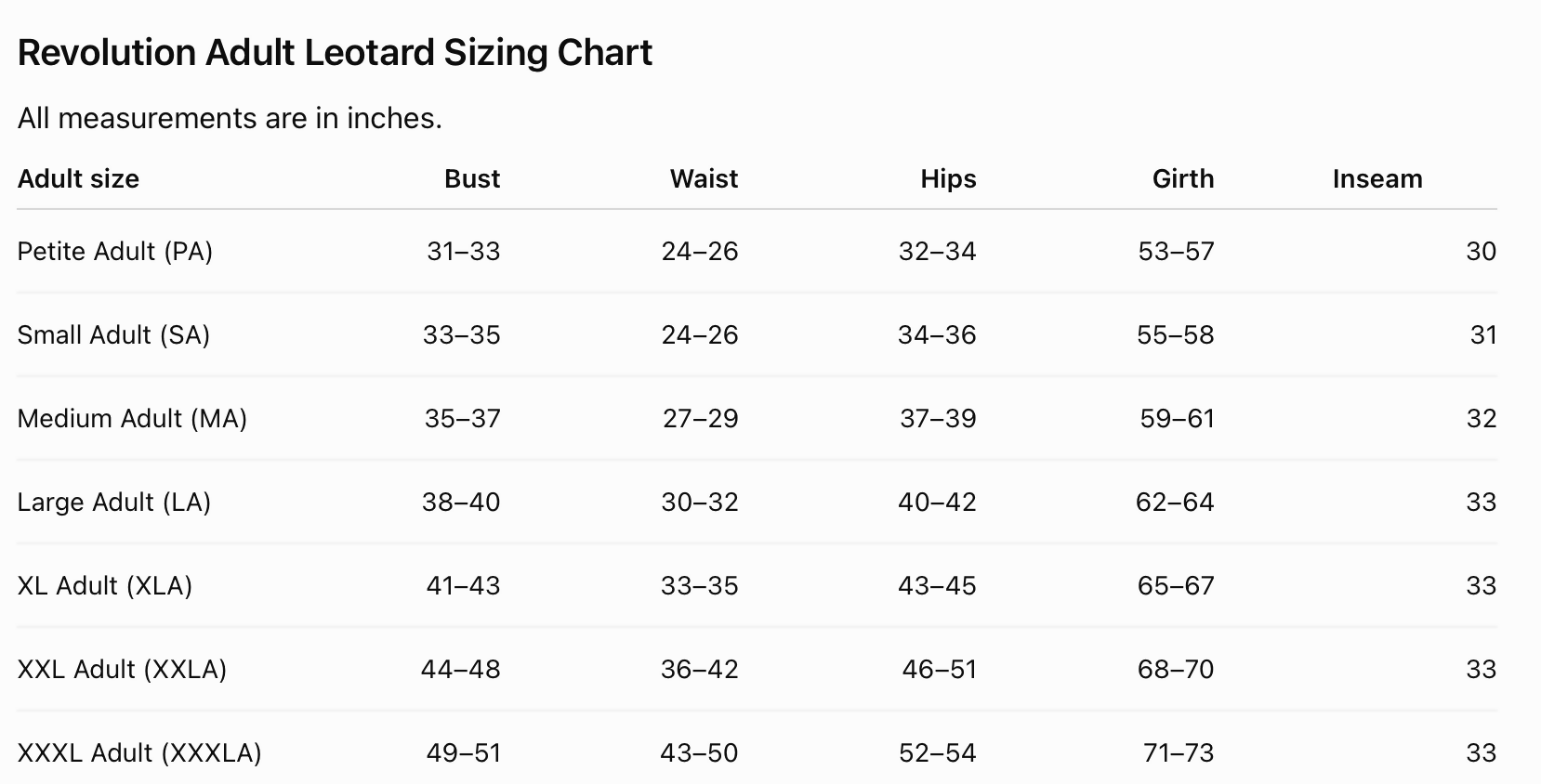Select the Medium Adult (MA) row label

(132, 419)
